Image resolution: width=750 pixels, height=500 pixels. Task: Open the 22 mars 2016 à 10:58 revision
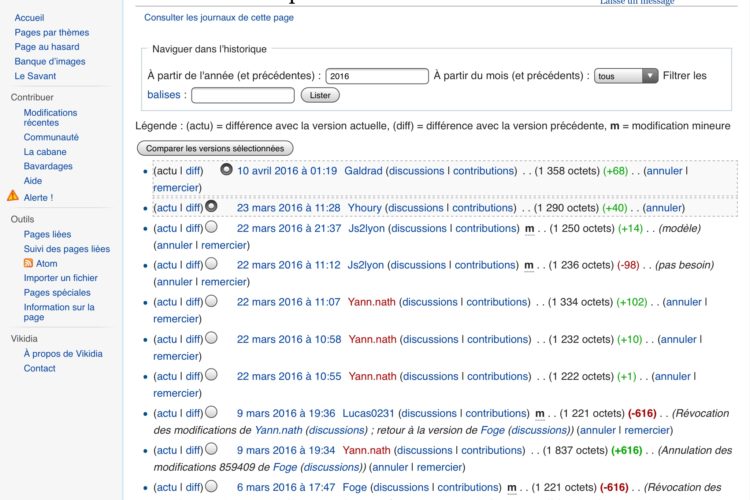click(x=289, y=339)
